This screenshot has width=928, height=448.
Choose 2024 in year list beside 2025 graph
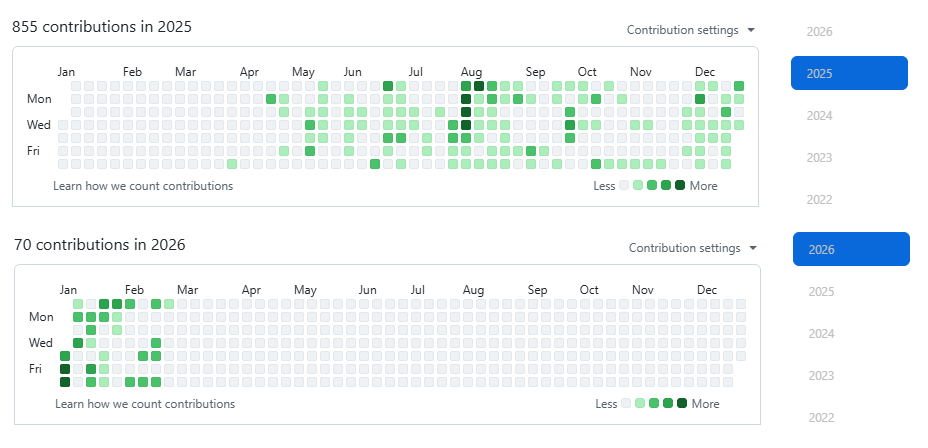point(819,115)
